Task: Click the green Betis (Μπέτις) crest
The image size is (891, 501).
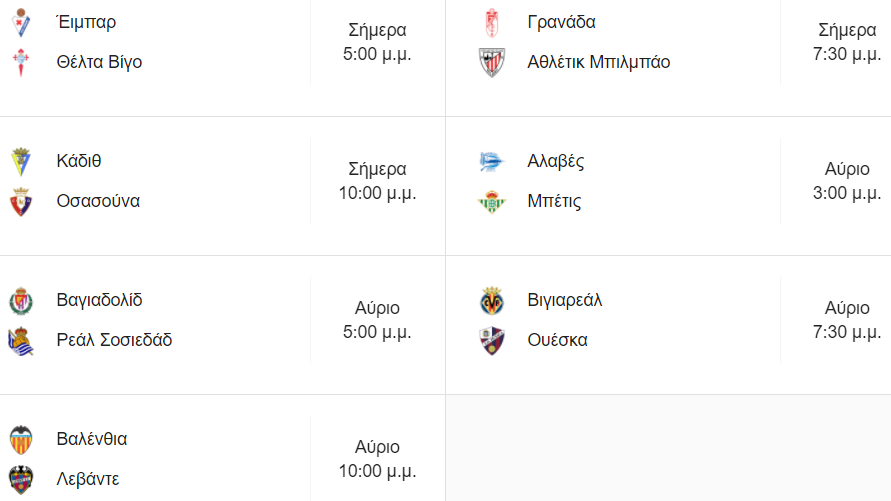Action: click(491, 201)
